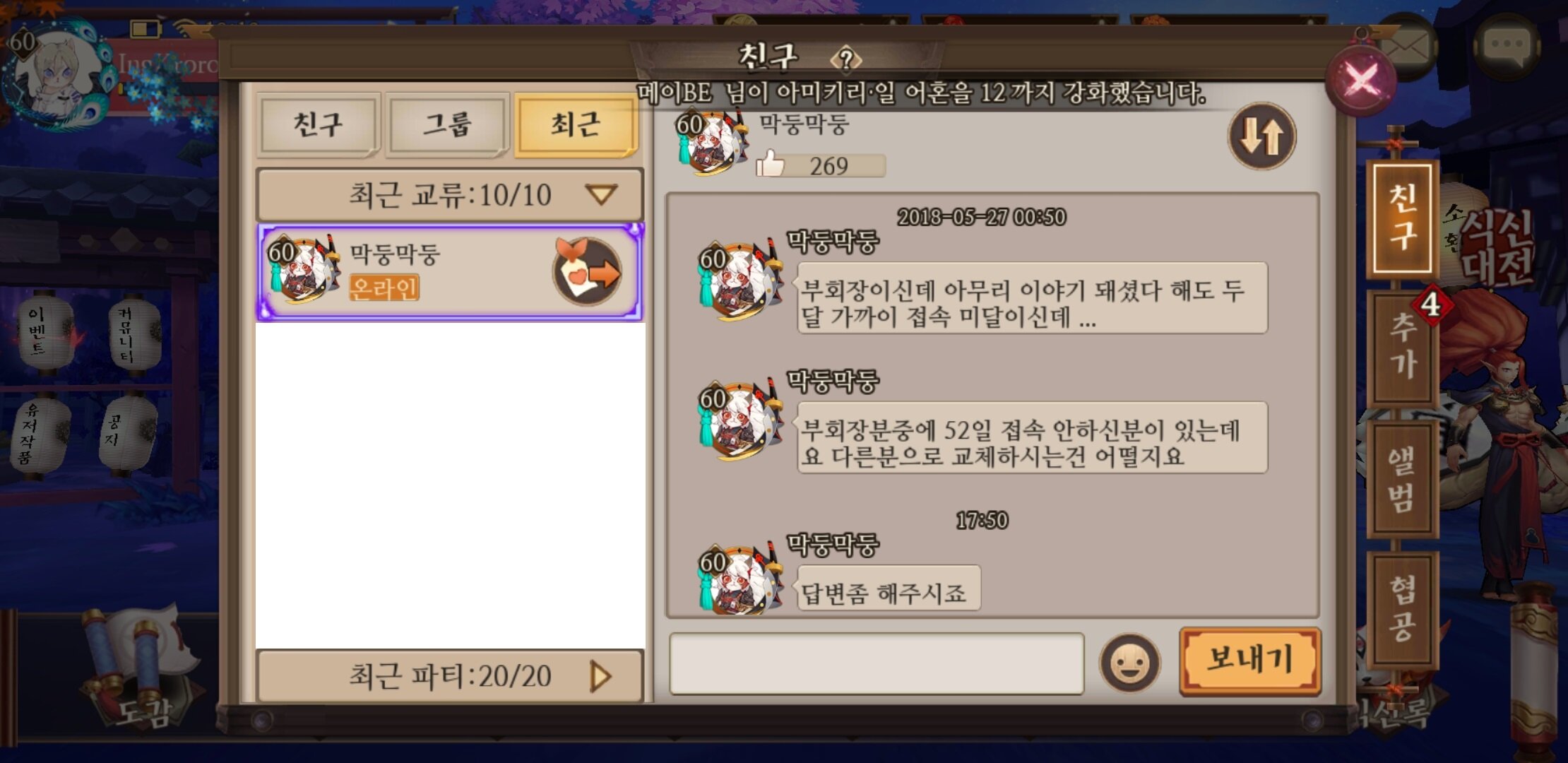Open the 추가 side tab
The image size is (1568, 763).
click(1403, 347)
